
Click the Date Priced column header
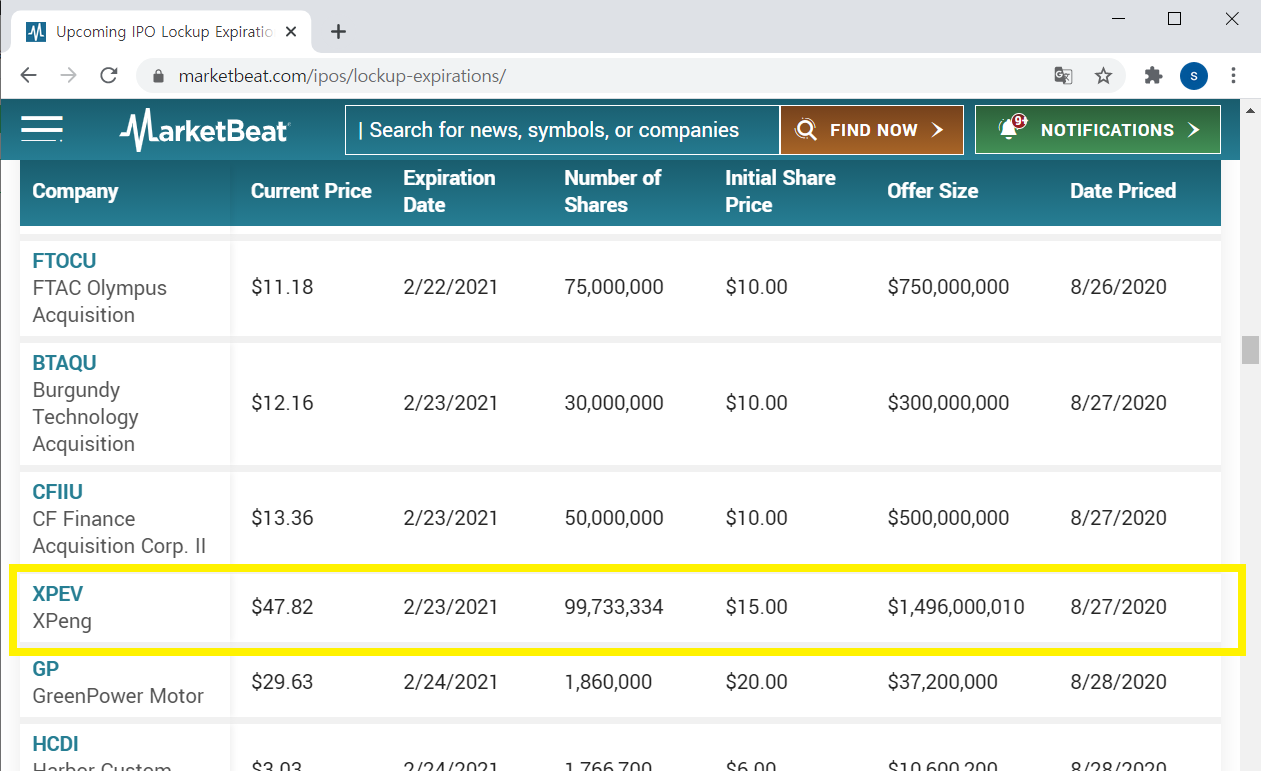(x=1123, y=191)
